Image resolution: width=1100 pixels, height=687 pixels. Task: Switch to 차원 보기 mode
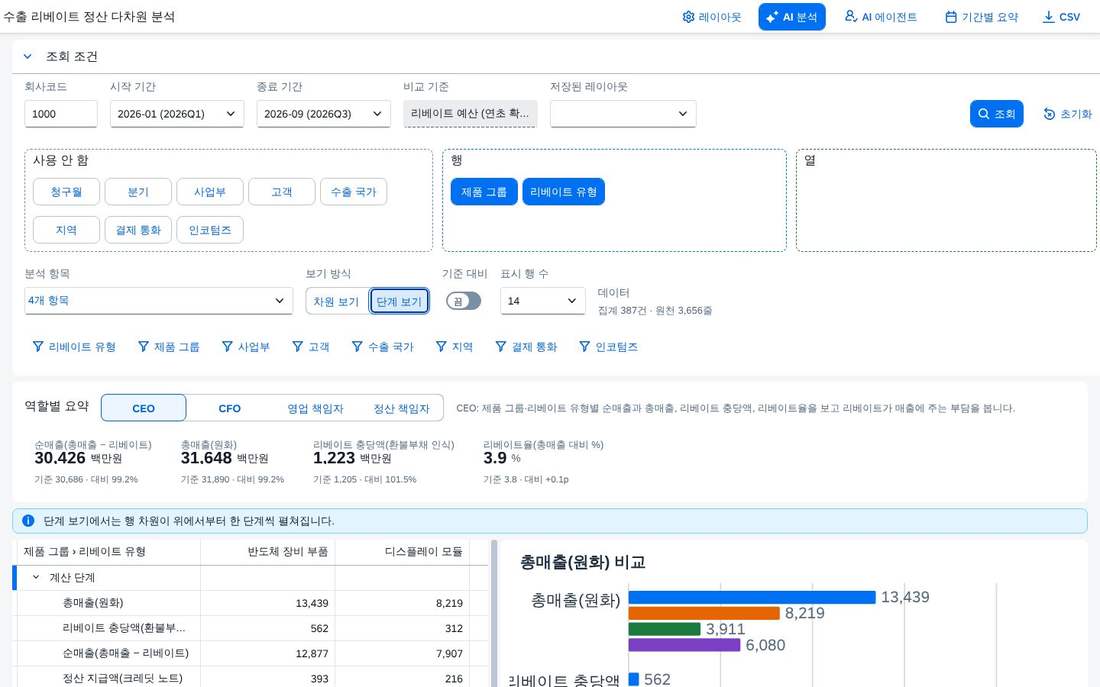coord(336,301)
